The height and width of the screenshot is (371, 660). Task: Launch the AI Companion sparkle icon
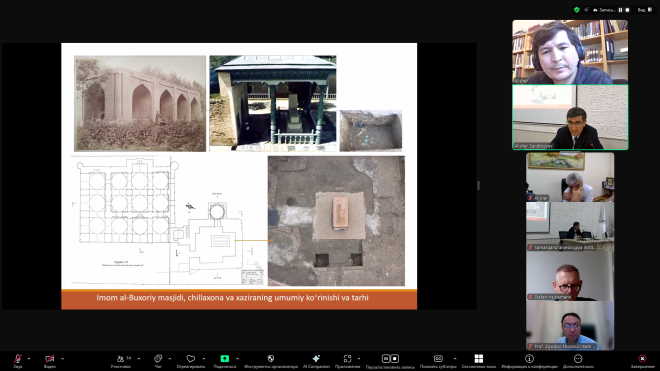point(316,359)
